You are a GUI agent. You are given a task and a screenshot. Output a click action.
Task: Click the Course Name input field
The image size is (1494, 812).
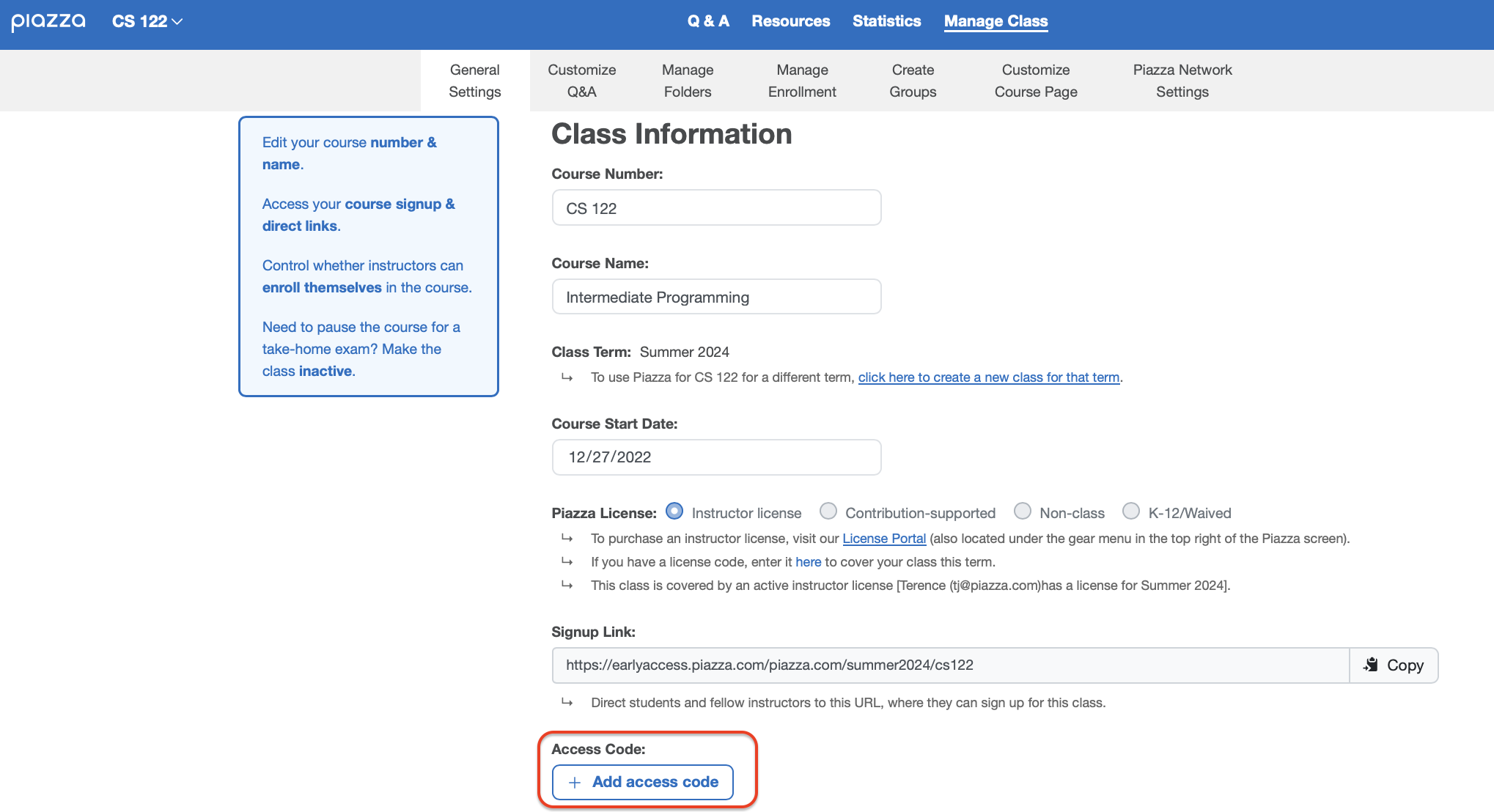click(715, 297)
